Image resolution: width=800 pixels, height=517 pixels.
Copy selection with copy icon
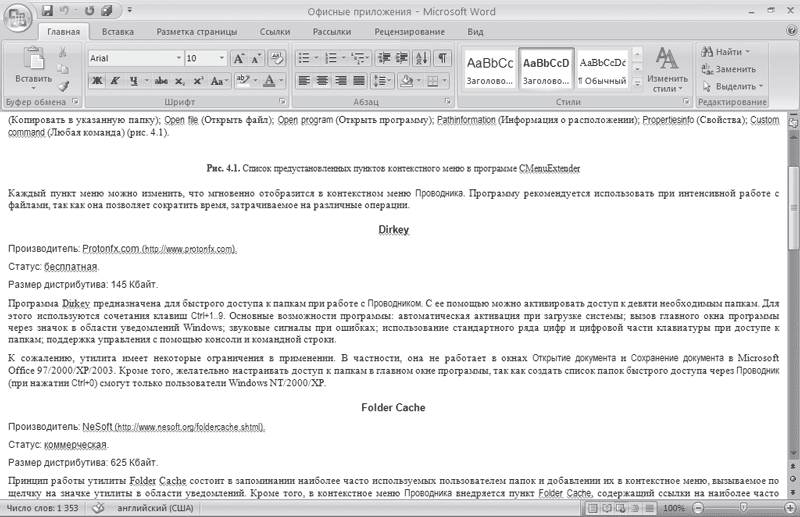tap(62, 69)
